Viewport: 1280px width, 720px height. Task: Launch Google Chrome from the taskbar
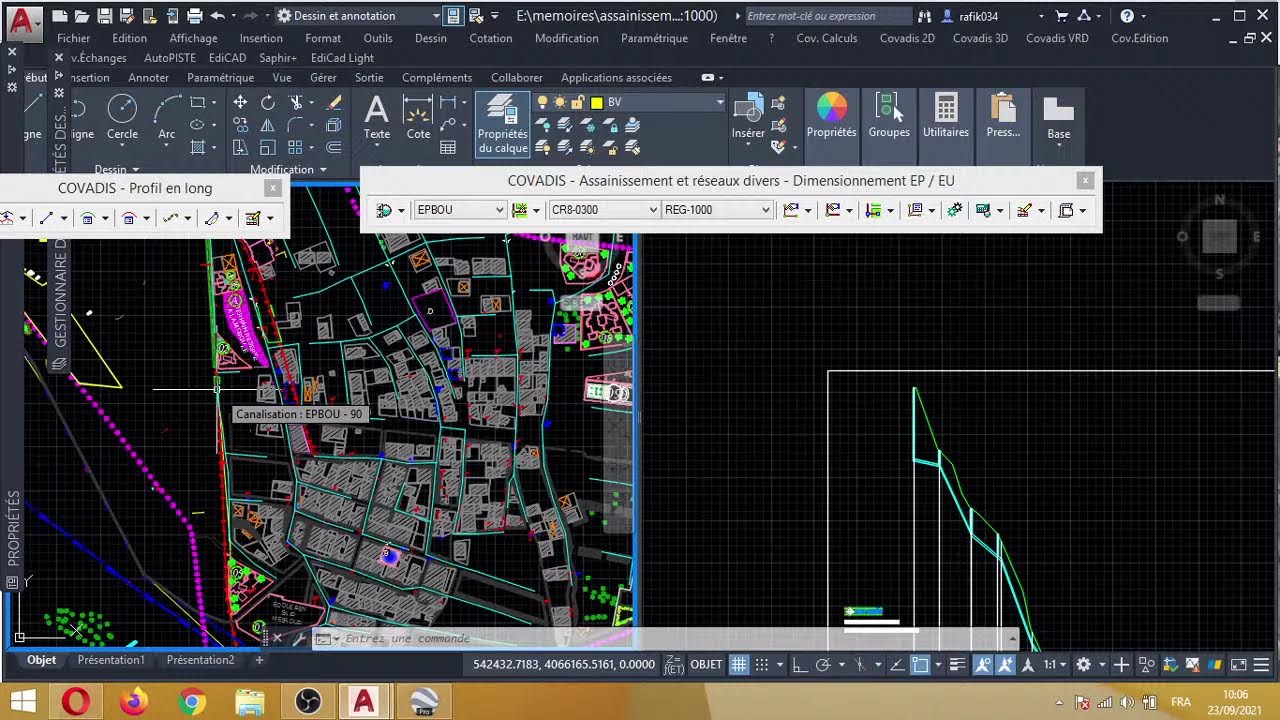192,702
